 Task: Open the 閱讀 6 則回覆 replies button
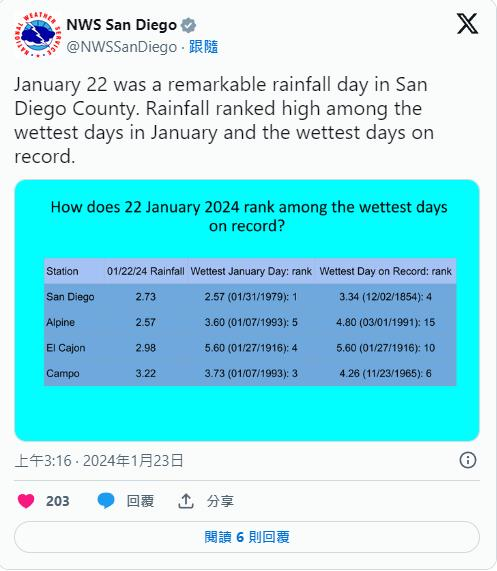click(x=247, y=537)
